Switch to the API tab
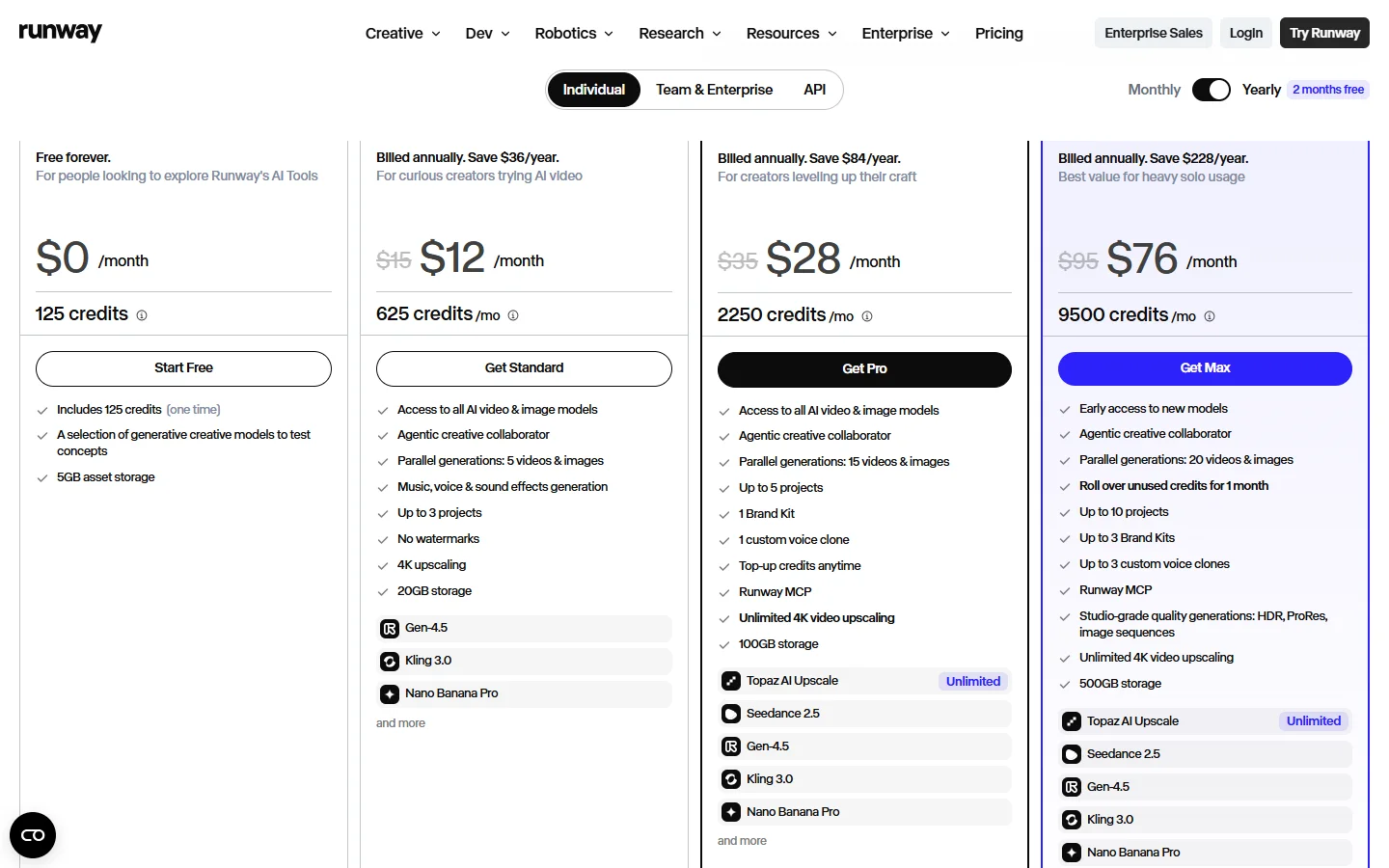This screenshot has width=1389, height=868. click(x=815, y=90)
